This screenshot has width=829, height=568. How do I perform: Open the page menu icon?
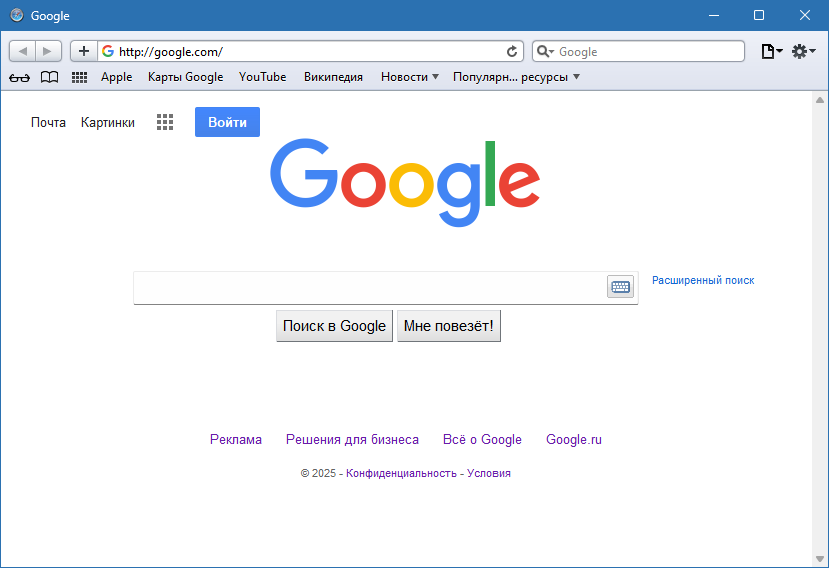[771, 51]
